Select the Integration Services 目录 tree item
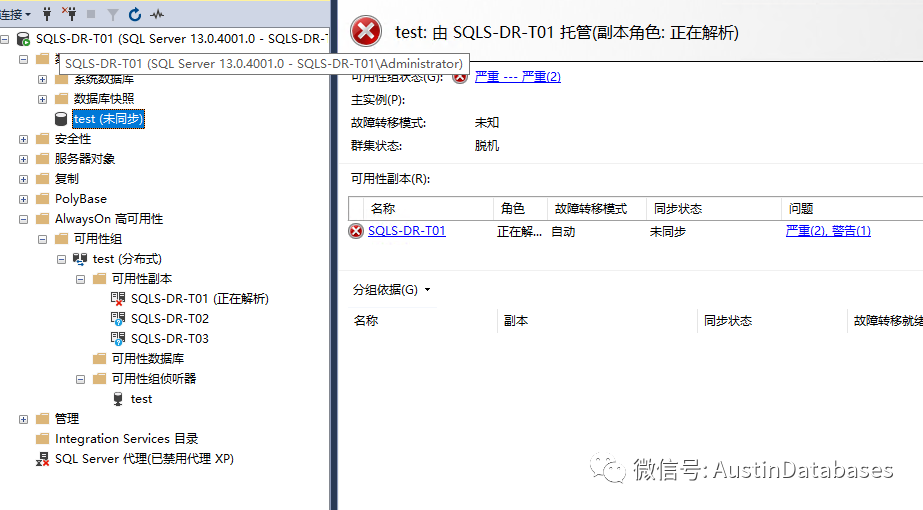The height and width of the screenshot is (510, 923). tap(127, 439)
